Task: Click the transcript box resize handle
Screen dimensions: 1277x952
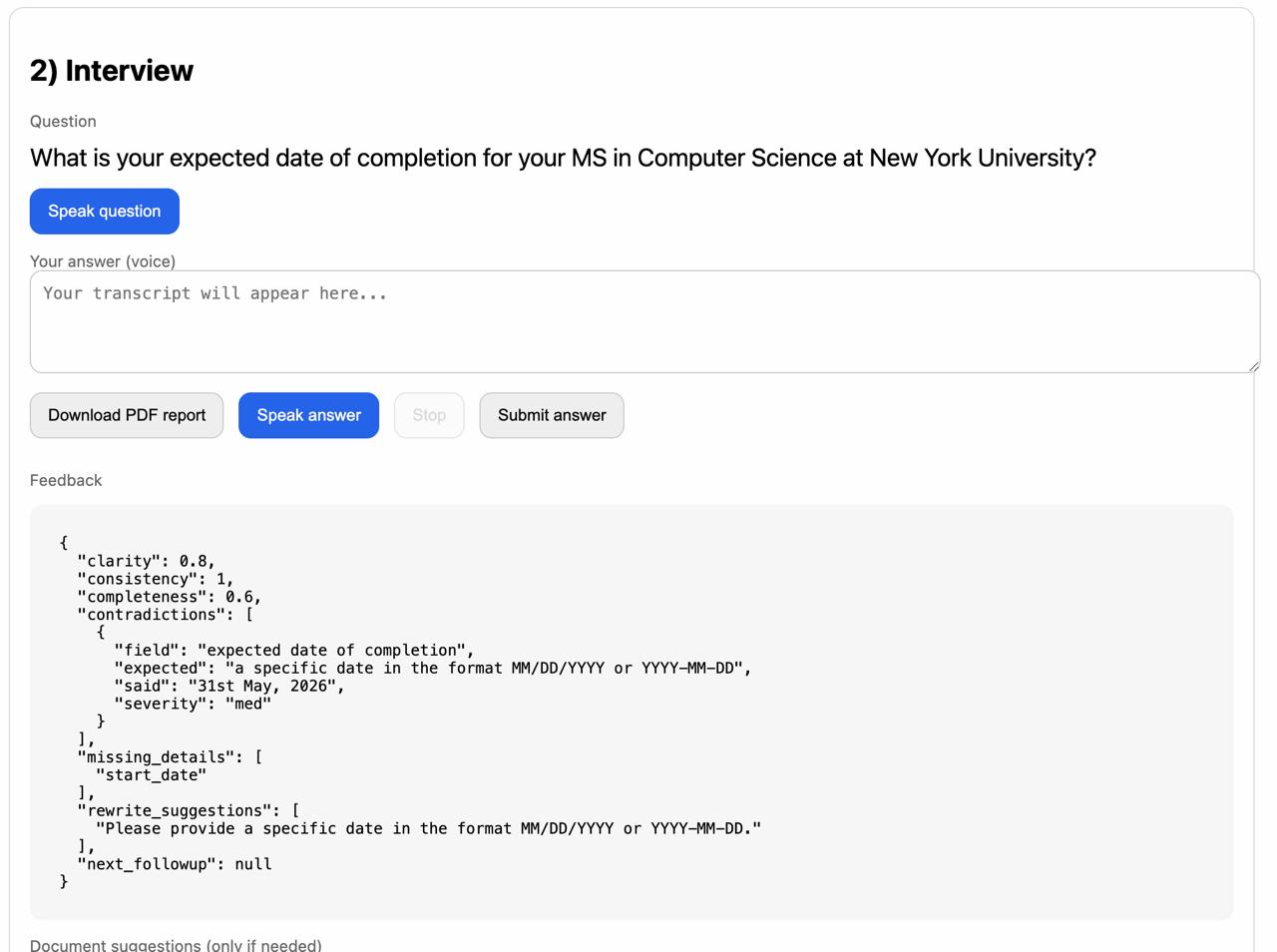Action: pyautogui.click(x=1253, y=366)
